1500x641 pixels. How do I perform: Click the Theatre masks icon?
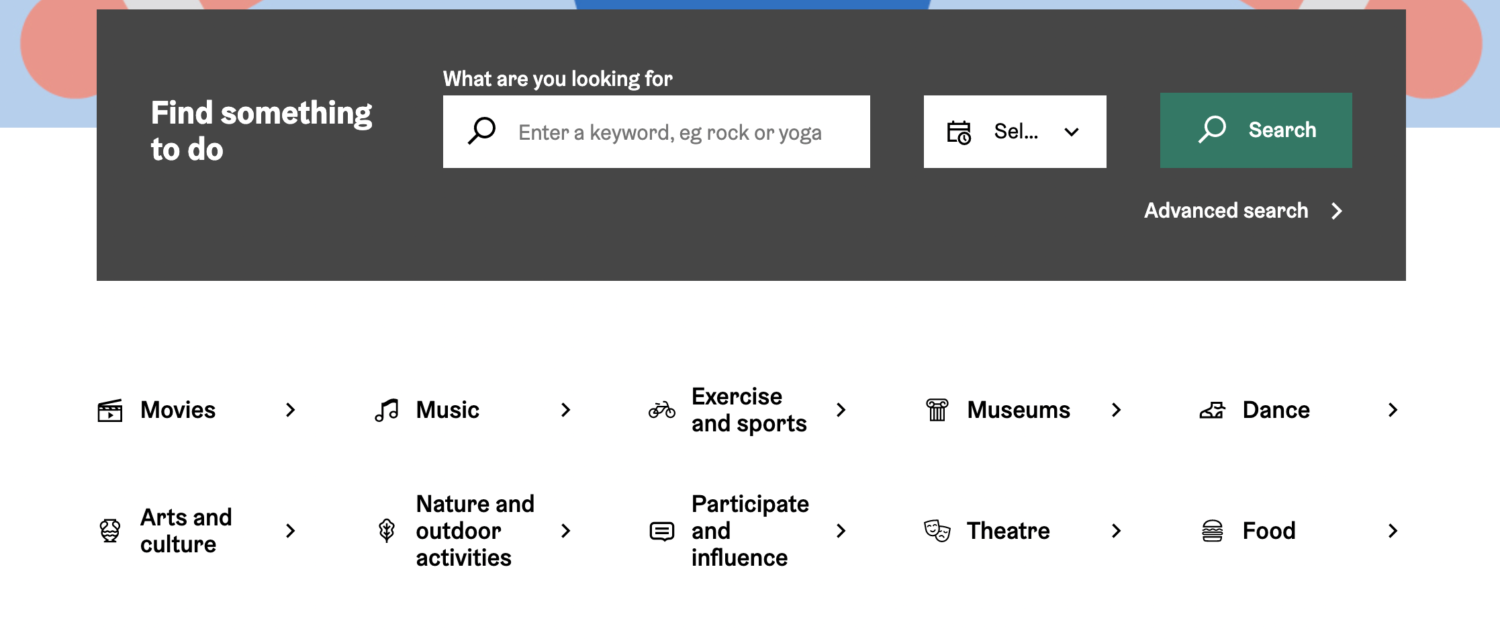click(x=937, y=531)
